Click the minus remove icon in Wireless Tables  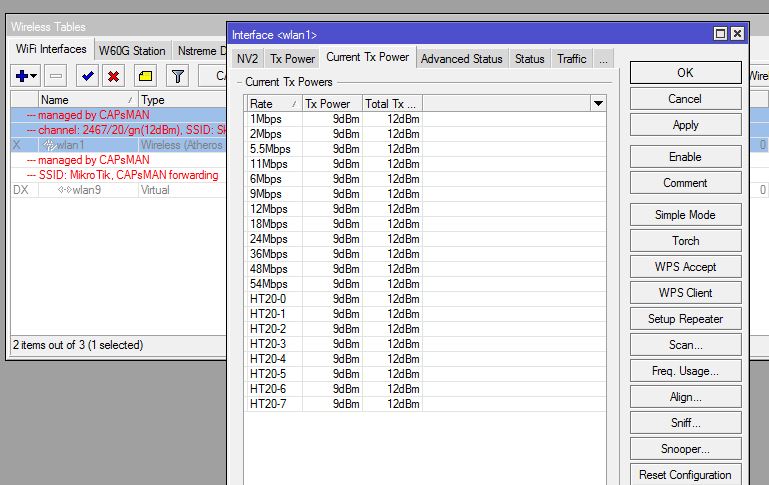point(56,76)
